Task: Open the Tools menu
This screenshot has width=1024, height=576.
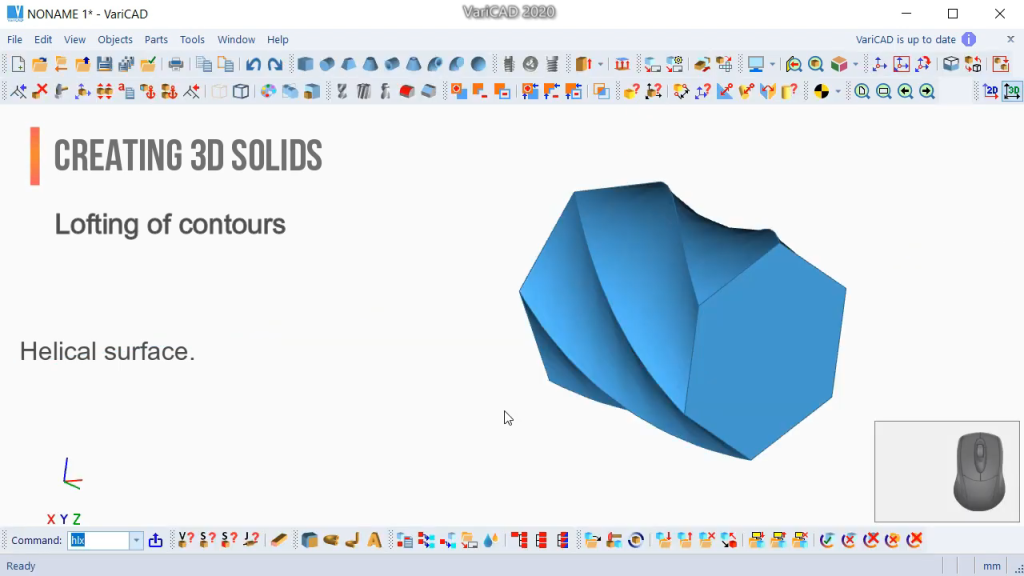Action: pyautogui.click(x=192, y=39)
